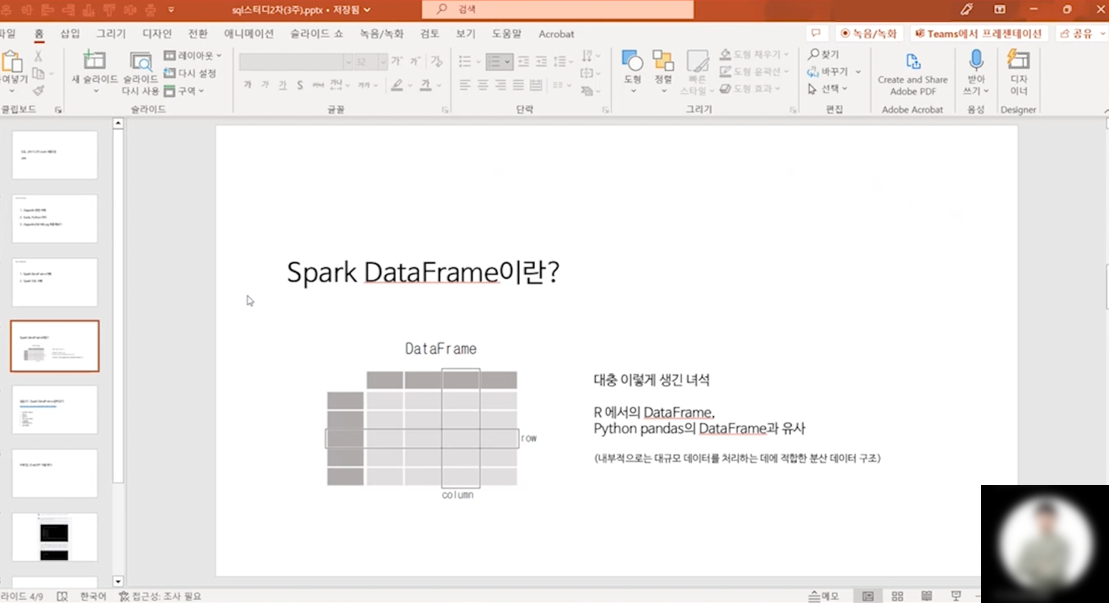
Task: Toggle text shadow (S)
Action: coord(300,85)
